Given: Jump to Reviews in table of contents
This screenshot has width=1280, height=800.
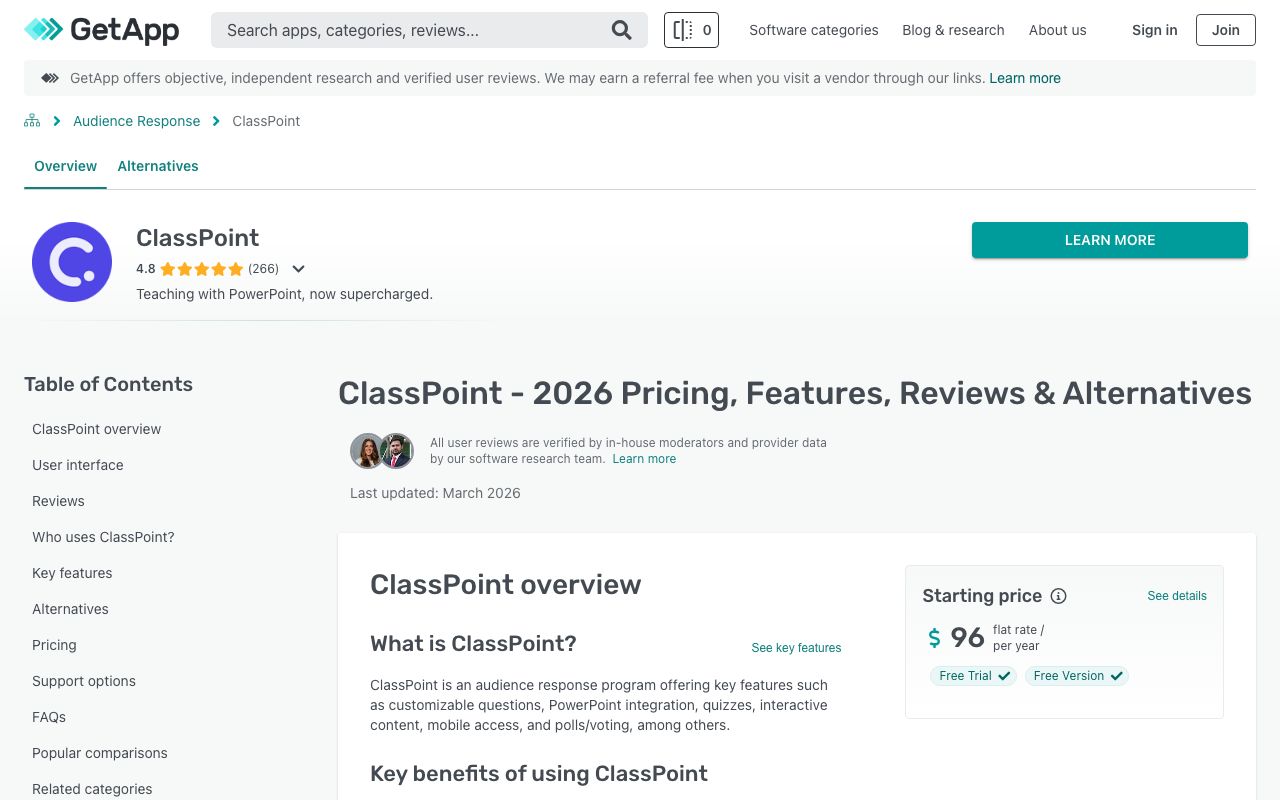Looking at the screenshot, I should coord(58,501).
